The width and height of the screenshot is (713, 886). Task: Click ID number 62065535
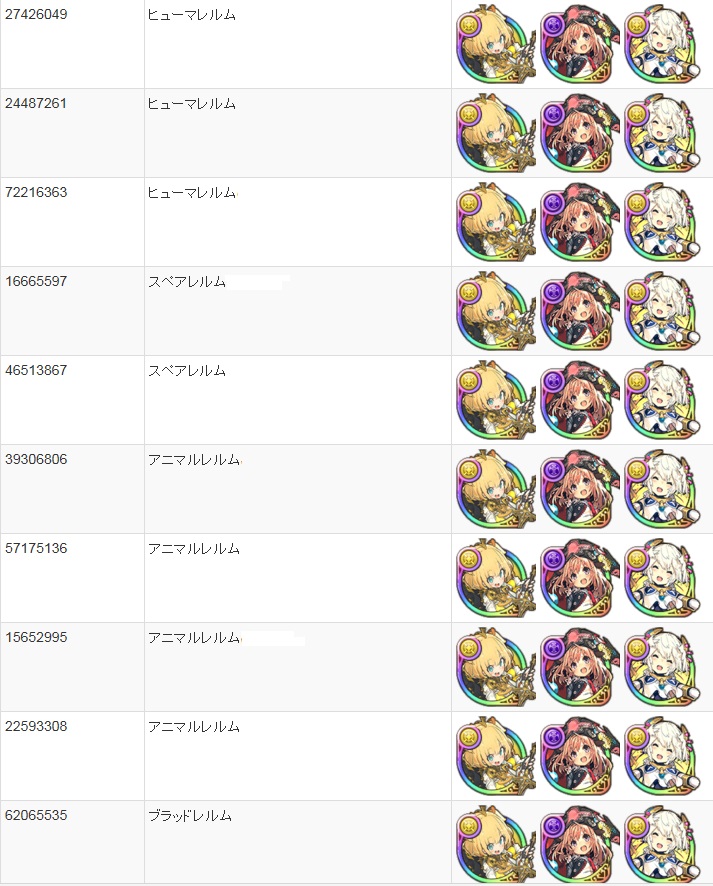[x=36, y=815]
